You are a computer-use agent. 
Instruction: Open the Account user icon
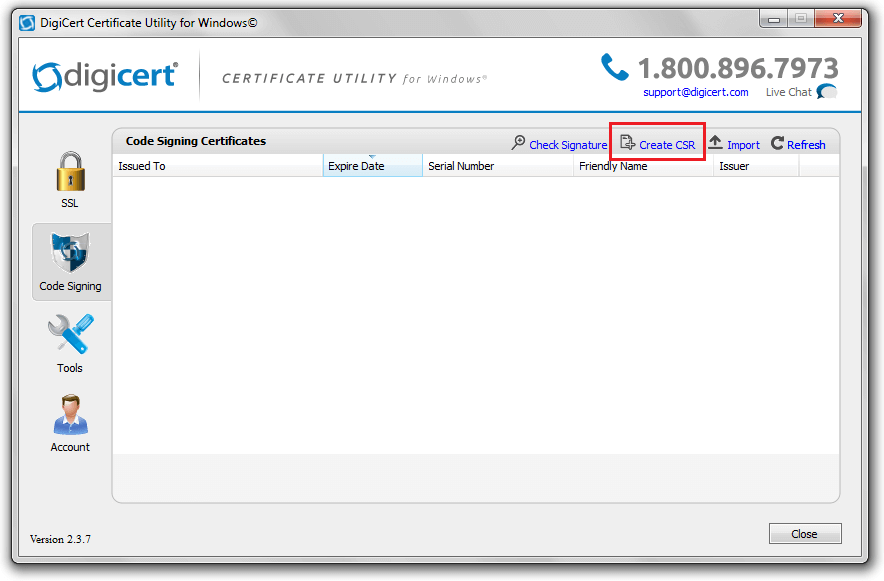pyautogui.click(x=70, y=414)
